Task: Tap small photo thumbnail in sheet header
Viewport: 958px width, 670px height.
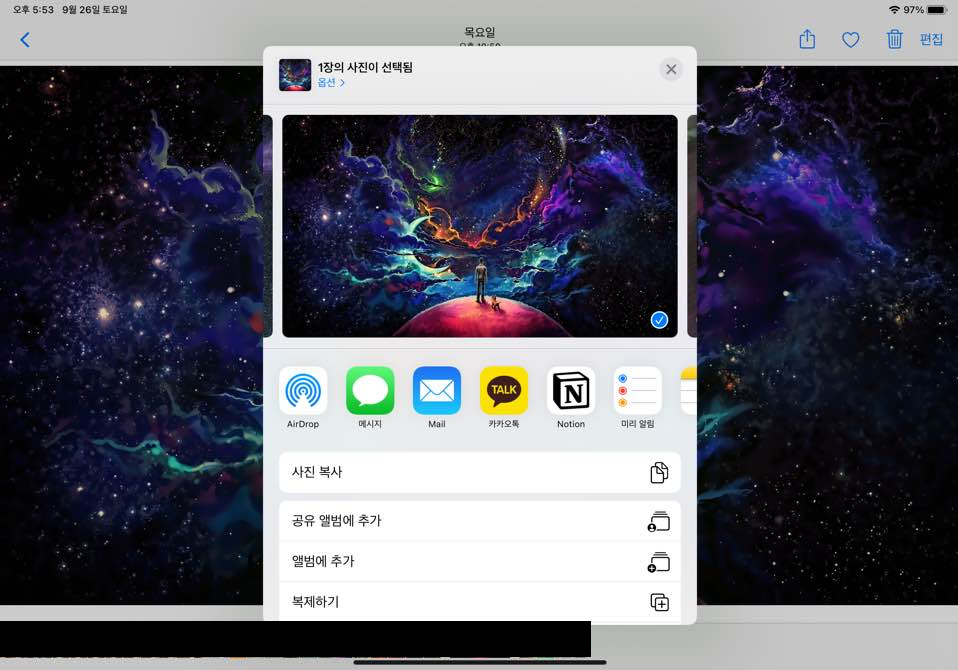Action: click(x=294, y=75)
